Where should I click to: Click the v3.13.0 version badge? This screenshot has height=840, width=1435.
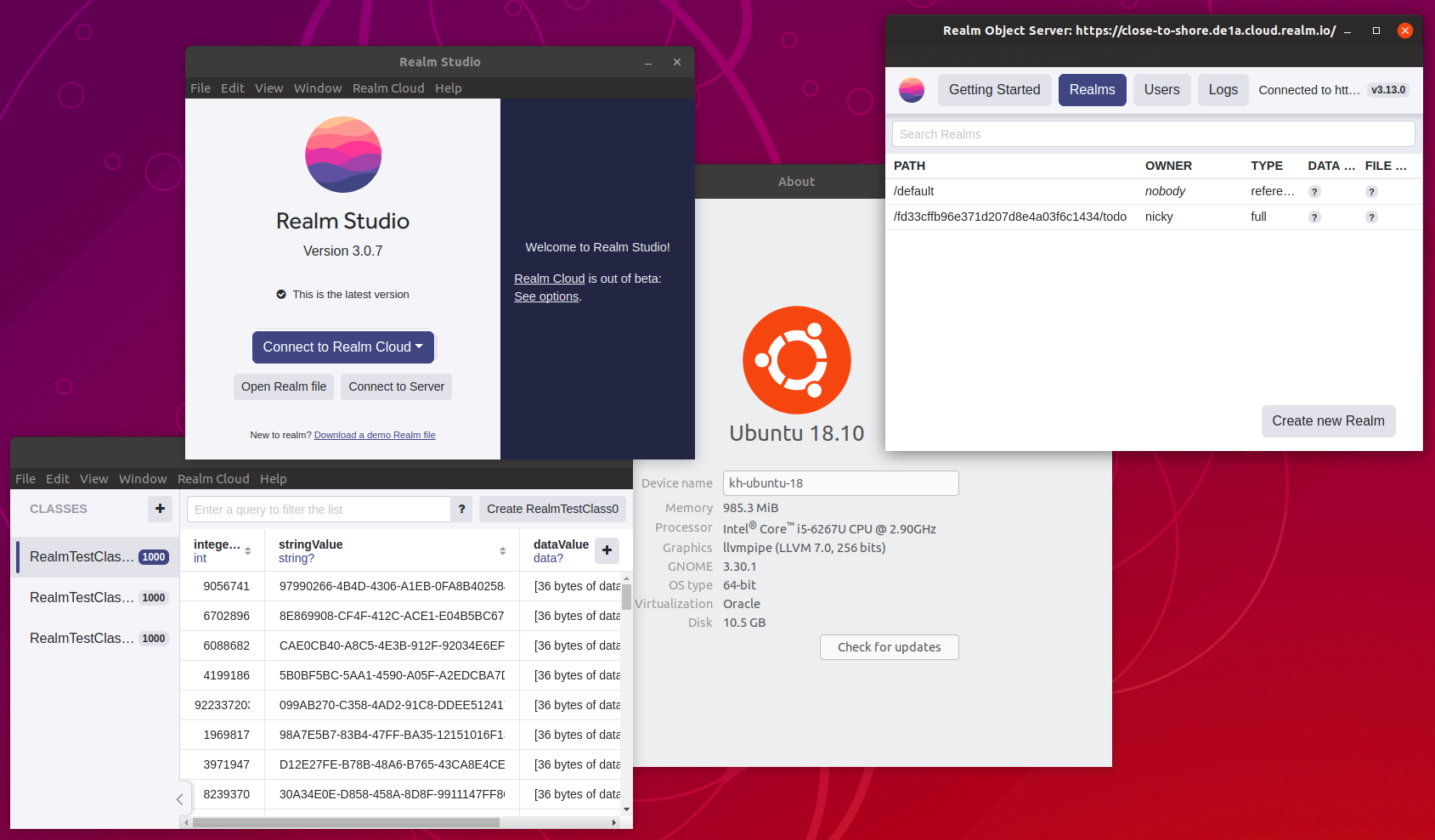[1388, 90]
